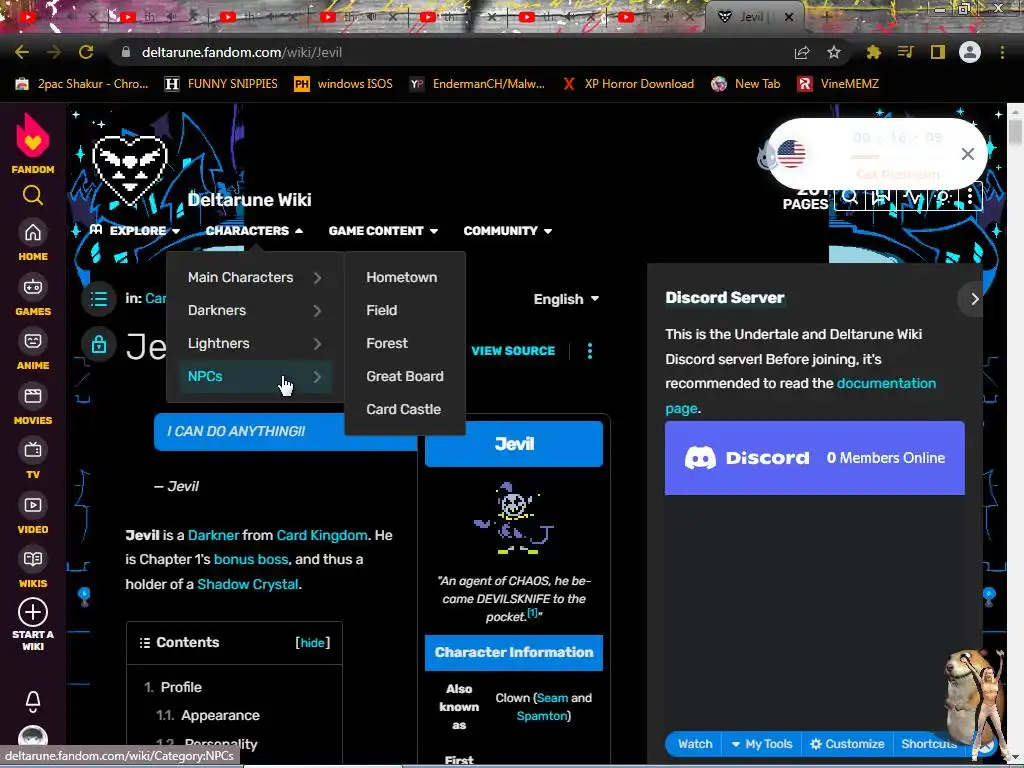Reload the page with refresh icon

coord(86,52)
